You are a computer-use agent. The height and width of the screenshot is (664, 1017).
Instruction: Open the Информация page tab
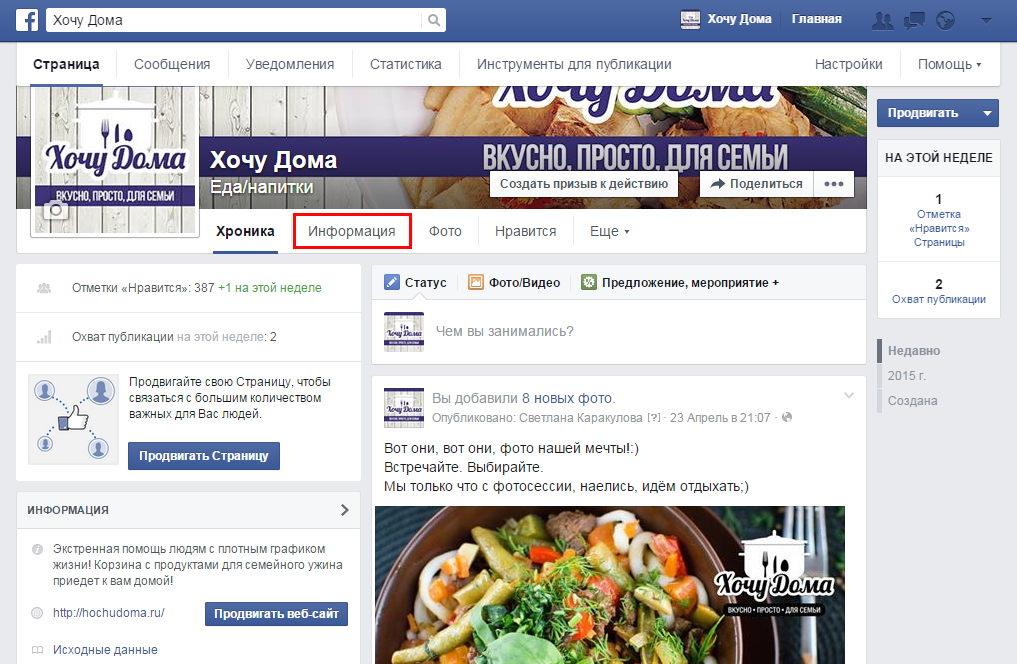(x=352, y=231)
